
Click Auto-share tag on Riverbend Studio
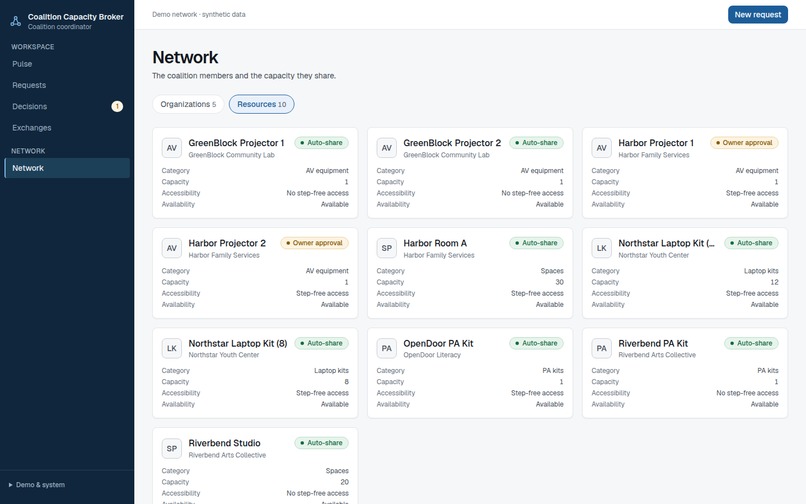point(321,443)
